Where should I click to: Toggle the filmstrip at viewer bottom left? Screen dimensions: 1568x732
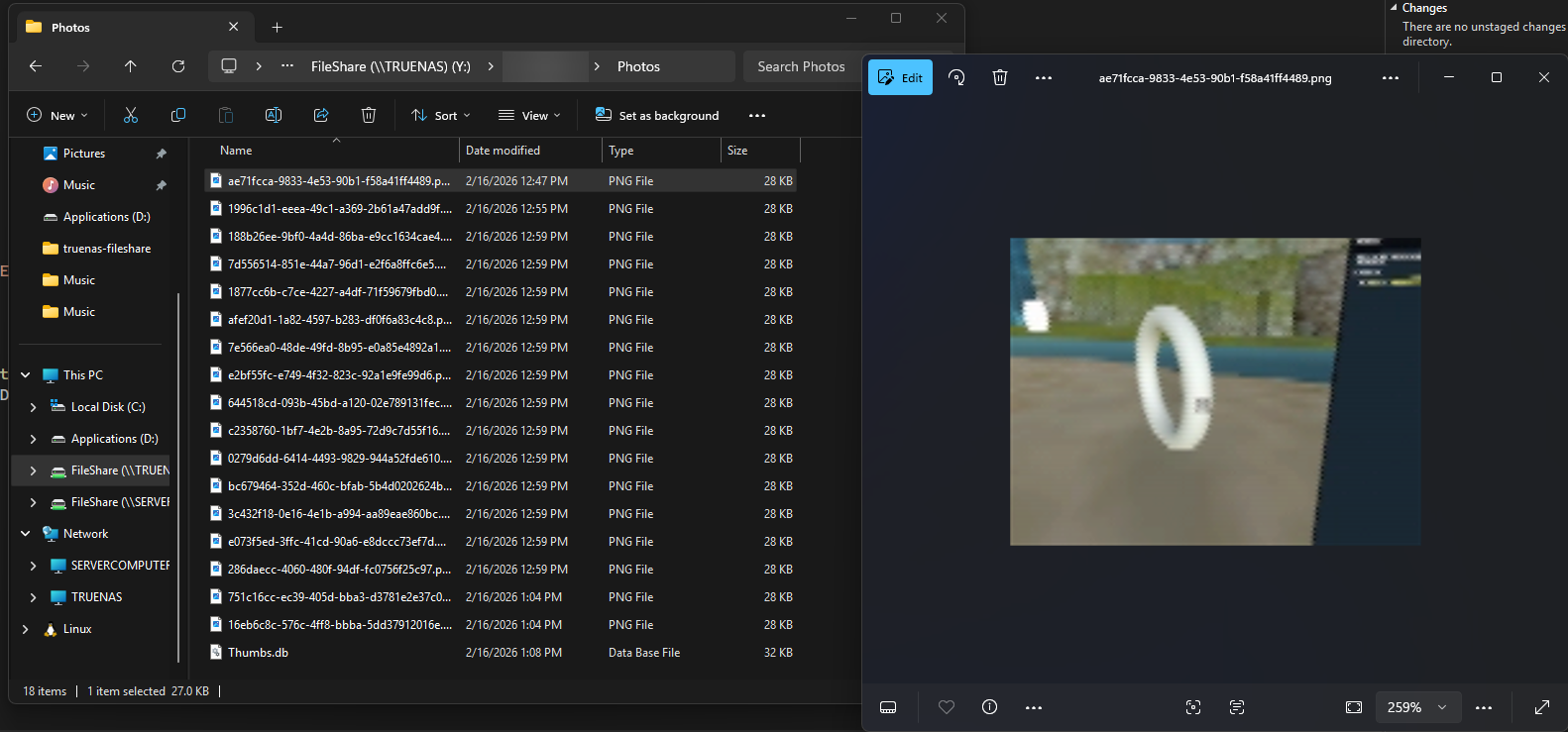(888, 707)
